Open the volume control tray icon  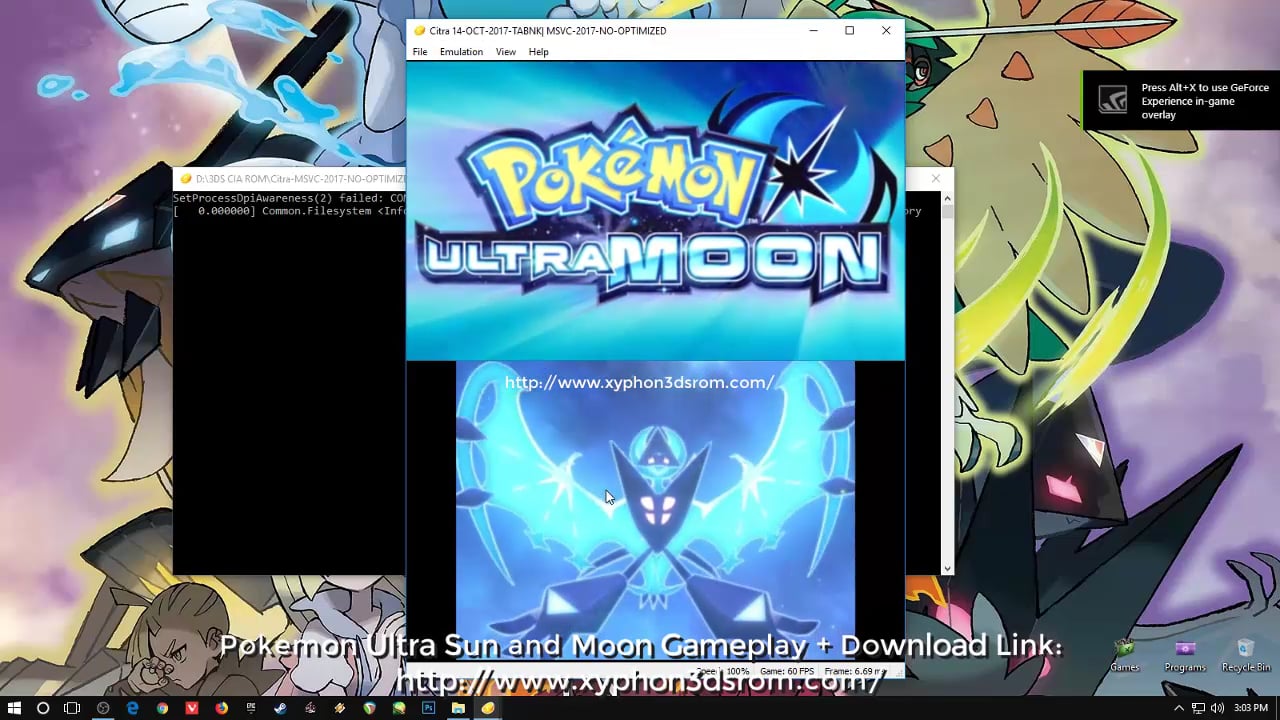1217,708
